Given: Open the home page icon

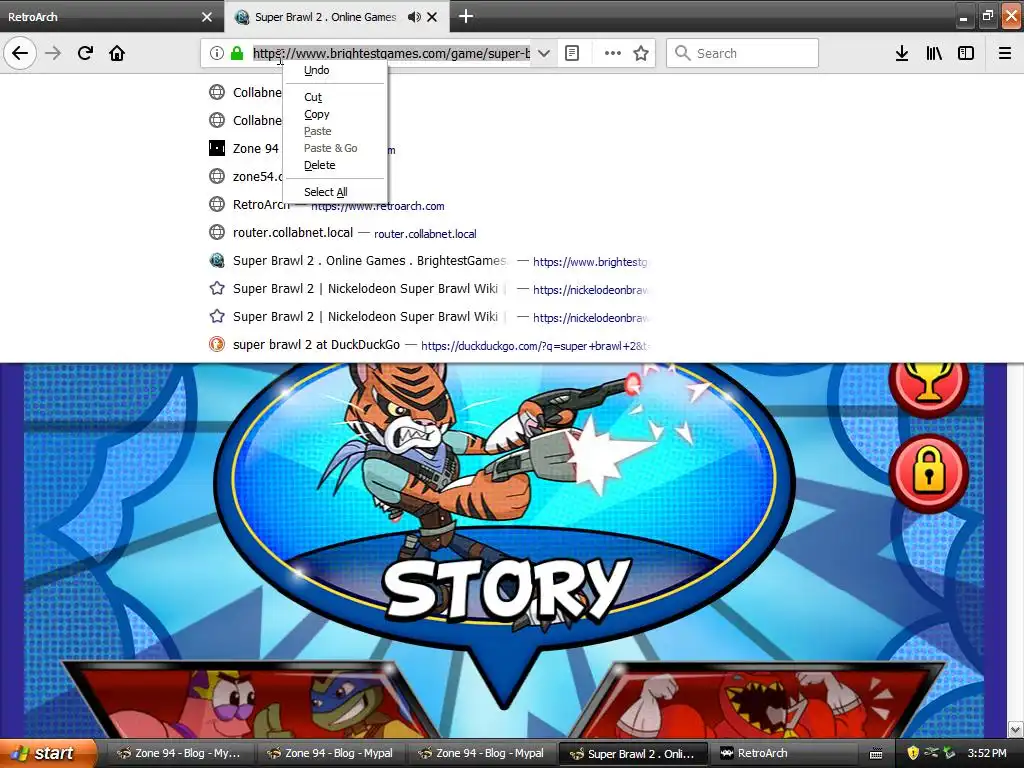Looking at the screenshot, I should (117, 53).
